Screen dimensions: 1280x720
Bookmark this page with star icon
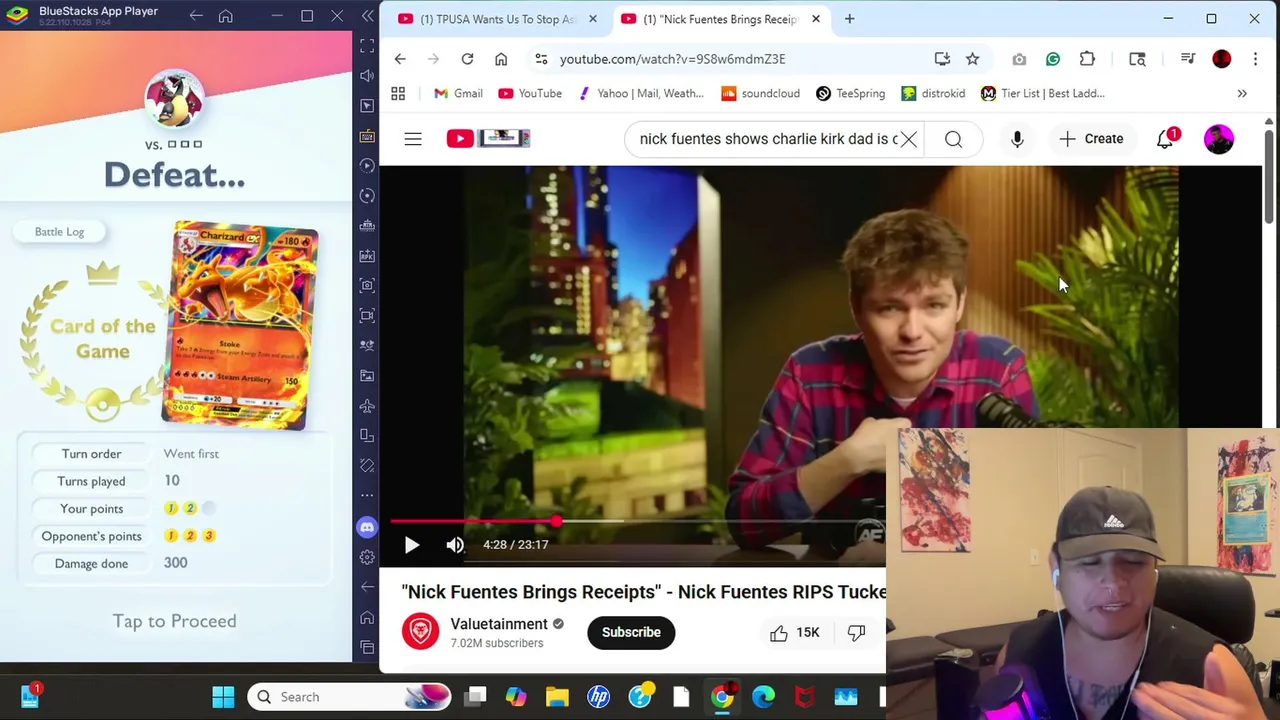point(972,59)
